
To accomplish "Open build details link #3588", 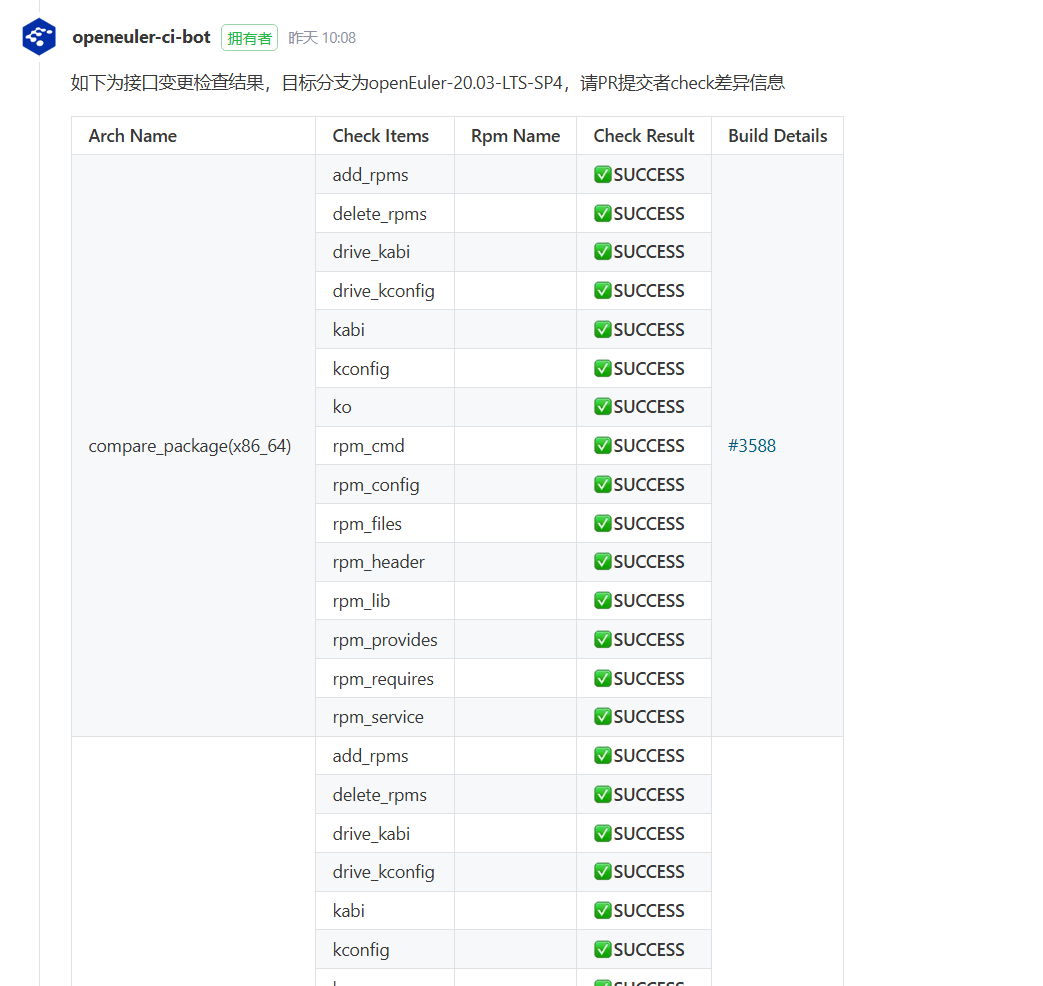I will point(751,446).
